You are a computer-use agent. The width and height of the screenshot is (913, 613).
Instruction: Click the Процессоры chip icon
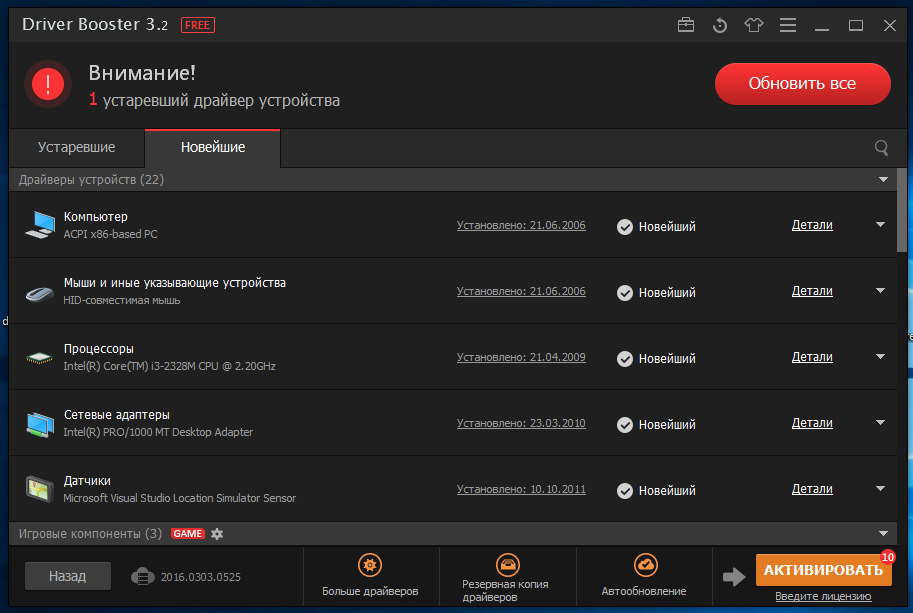tap(40, 357)
